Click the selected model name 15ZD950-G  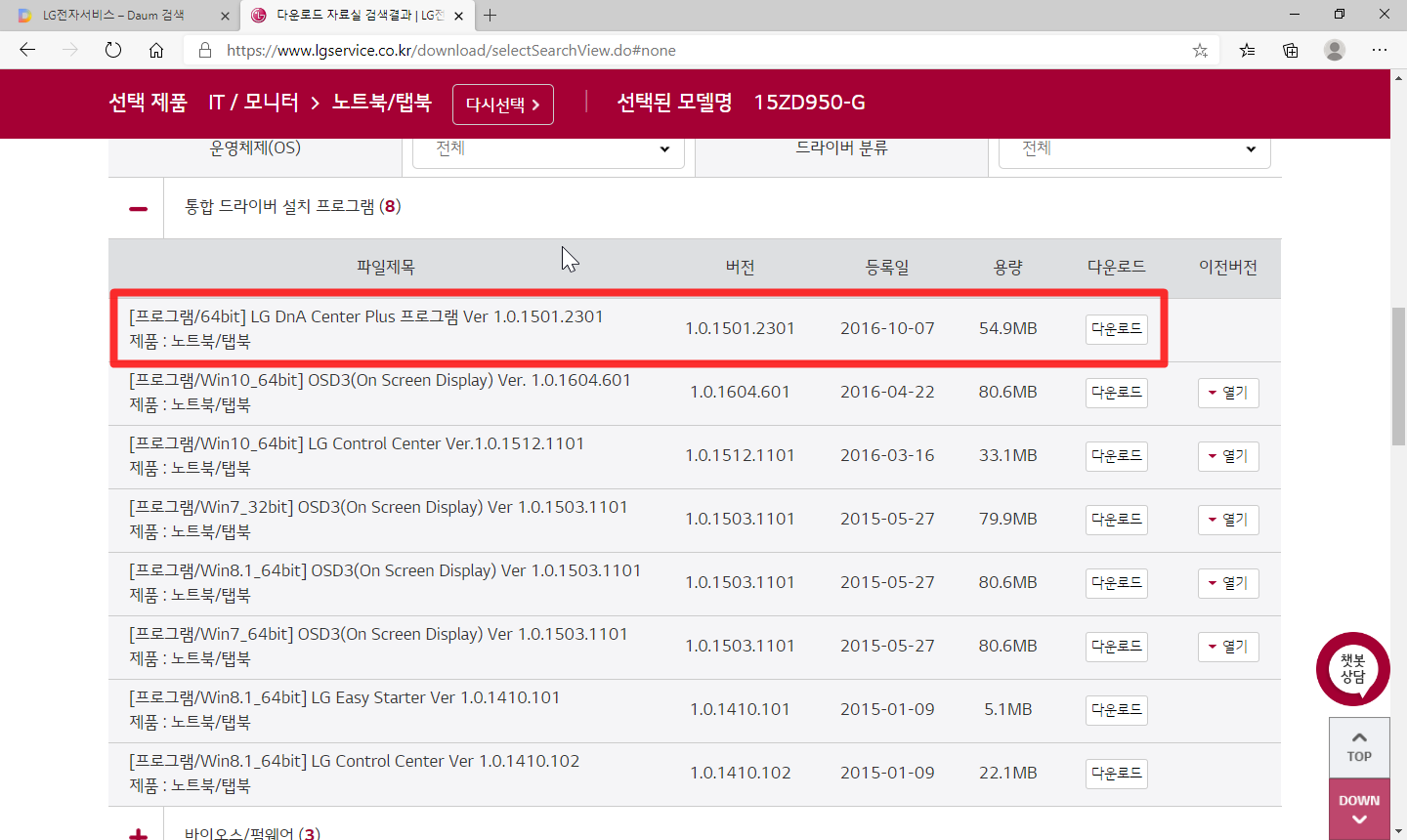(x=809, y=103)
